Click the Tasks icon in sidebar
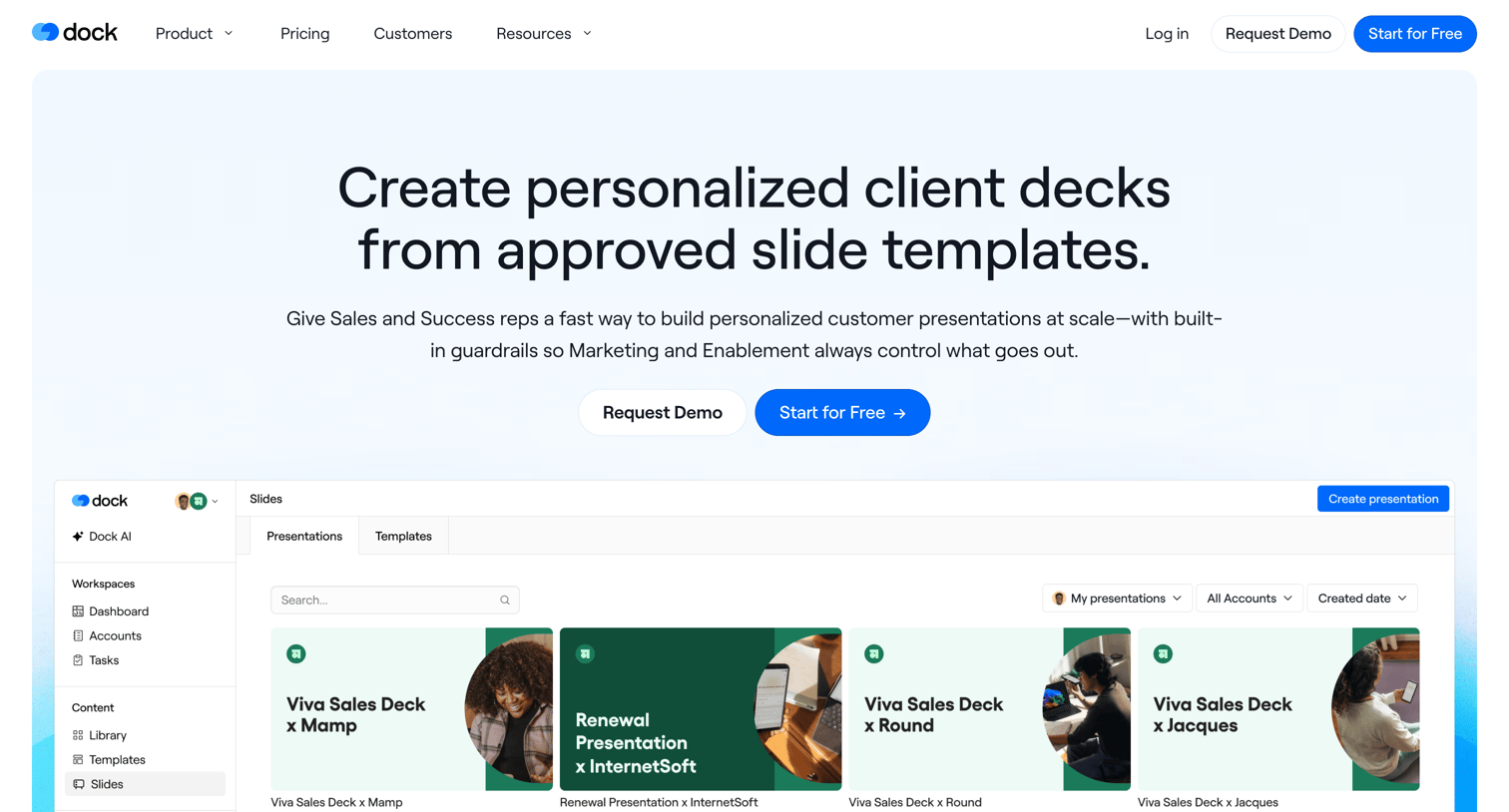1509x812 pixels. (78, 660)
